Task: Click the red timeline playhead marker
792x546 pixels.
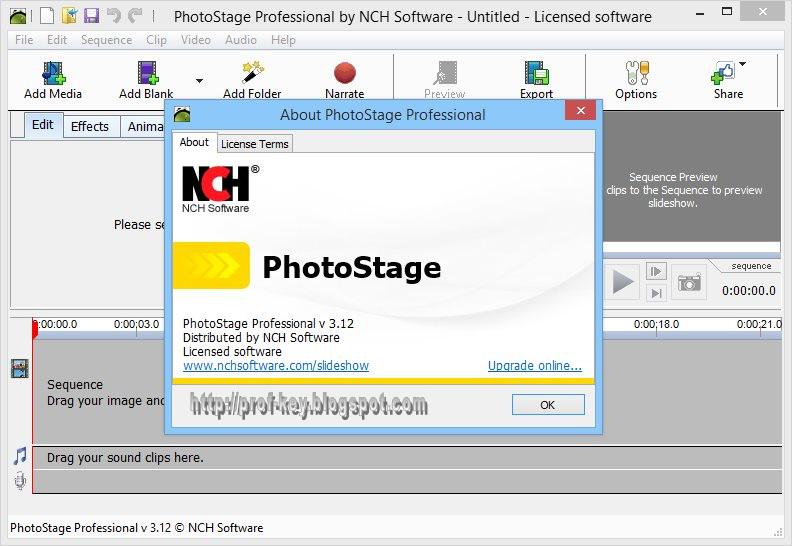Action: click(35, 329)
